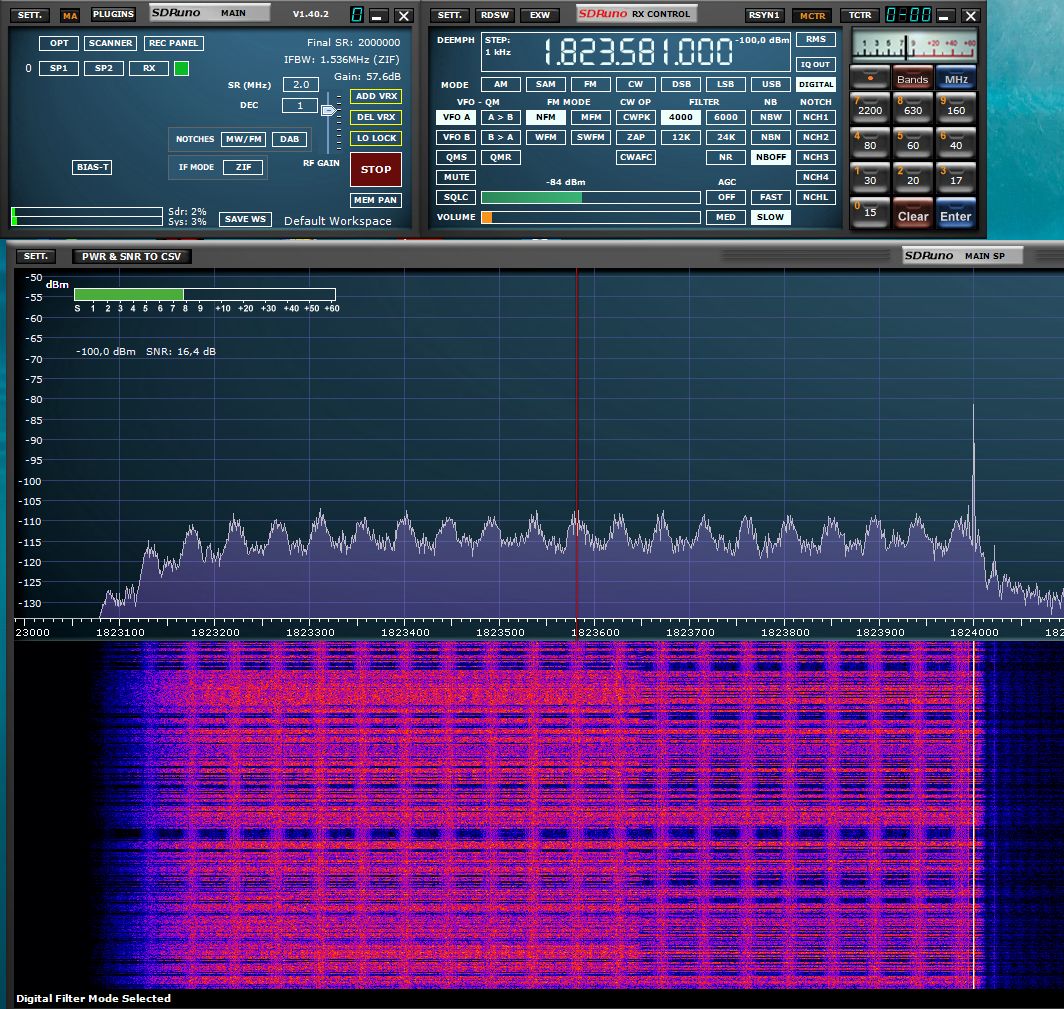This screenshot has height=1009, width=1064.
Task: Toggle the MUTE button
Action: tap(456, 177)
